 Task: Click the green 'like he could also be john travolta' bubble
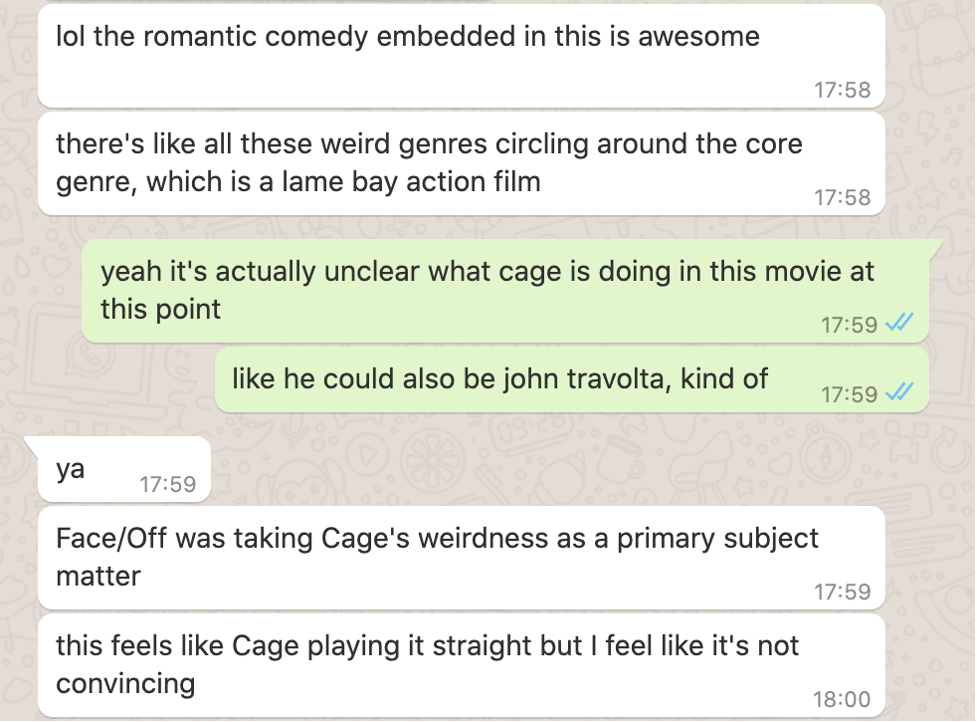(572, 380)
